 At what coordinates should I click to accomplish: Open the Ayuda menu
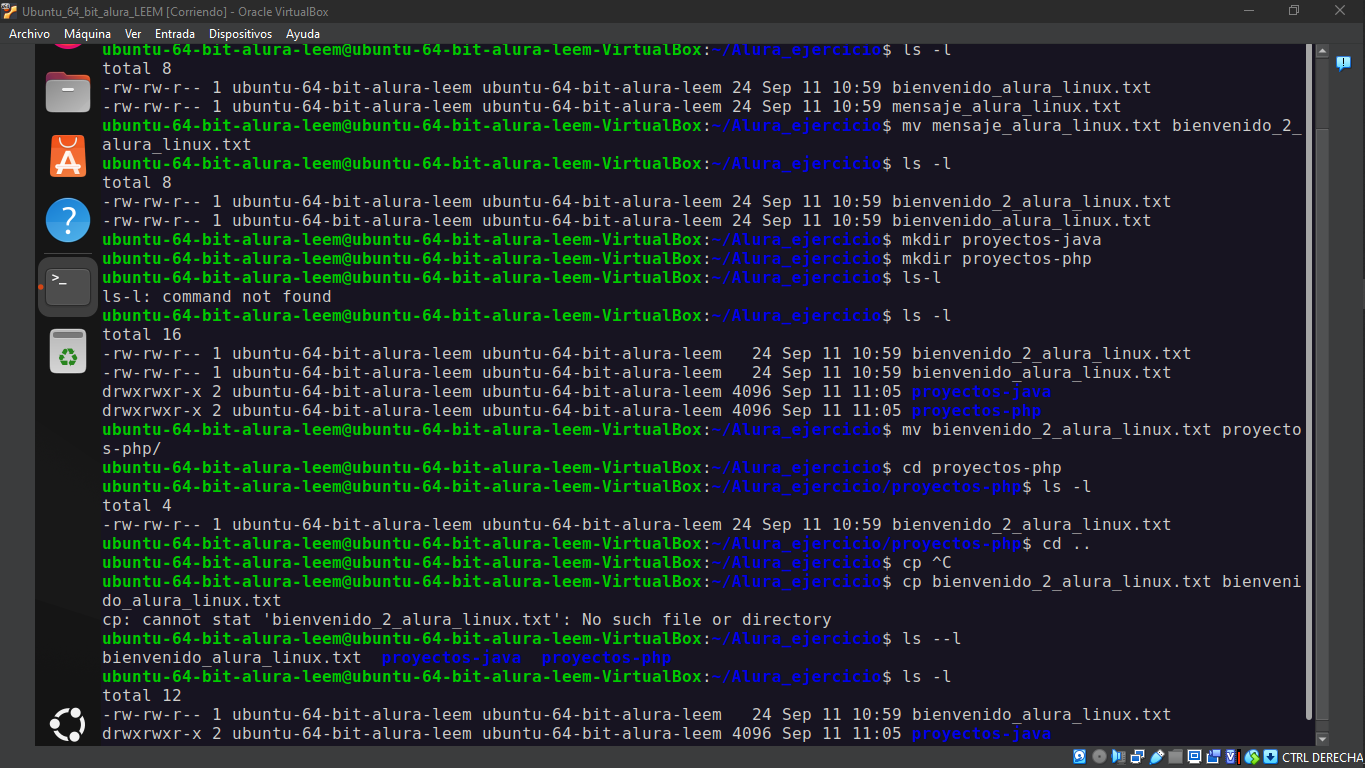(x=303, y=34)
